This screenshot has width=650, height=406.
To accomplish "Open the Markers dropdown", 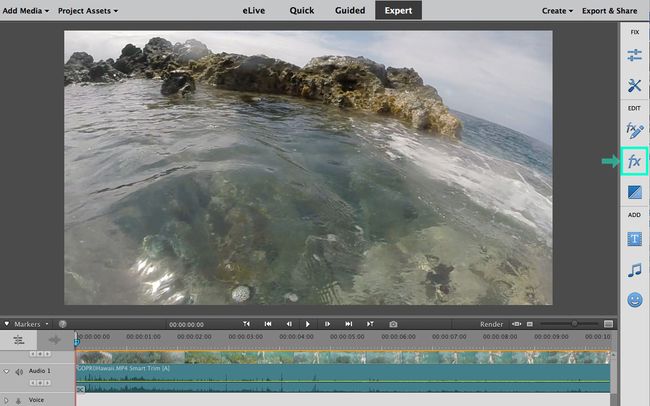I will (31, 324).
